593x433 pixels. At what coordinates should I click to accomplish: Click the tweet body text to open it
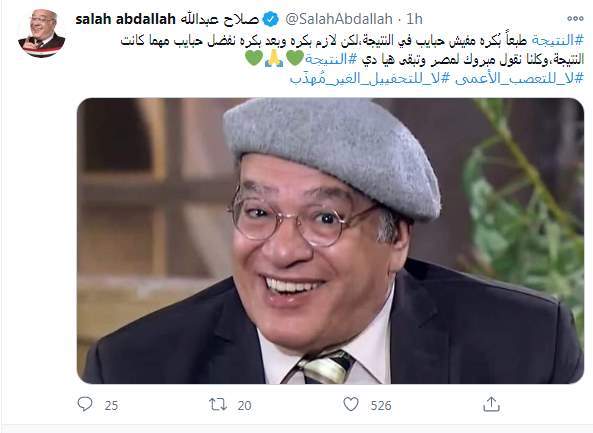(352, 50)
